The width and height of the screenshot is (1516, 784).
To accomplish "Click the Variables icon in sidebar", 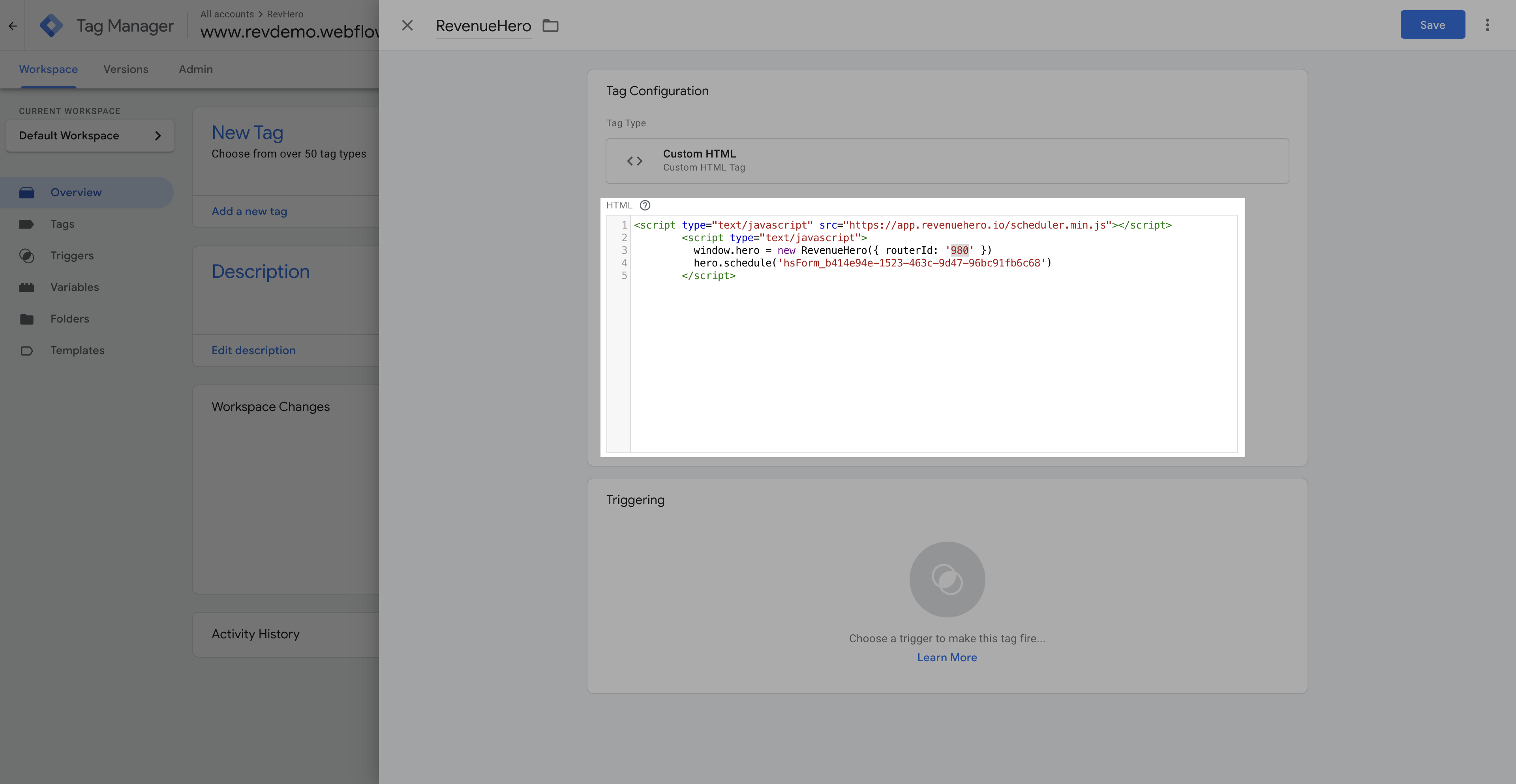I will pos(26,287).
